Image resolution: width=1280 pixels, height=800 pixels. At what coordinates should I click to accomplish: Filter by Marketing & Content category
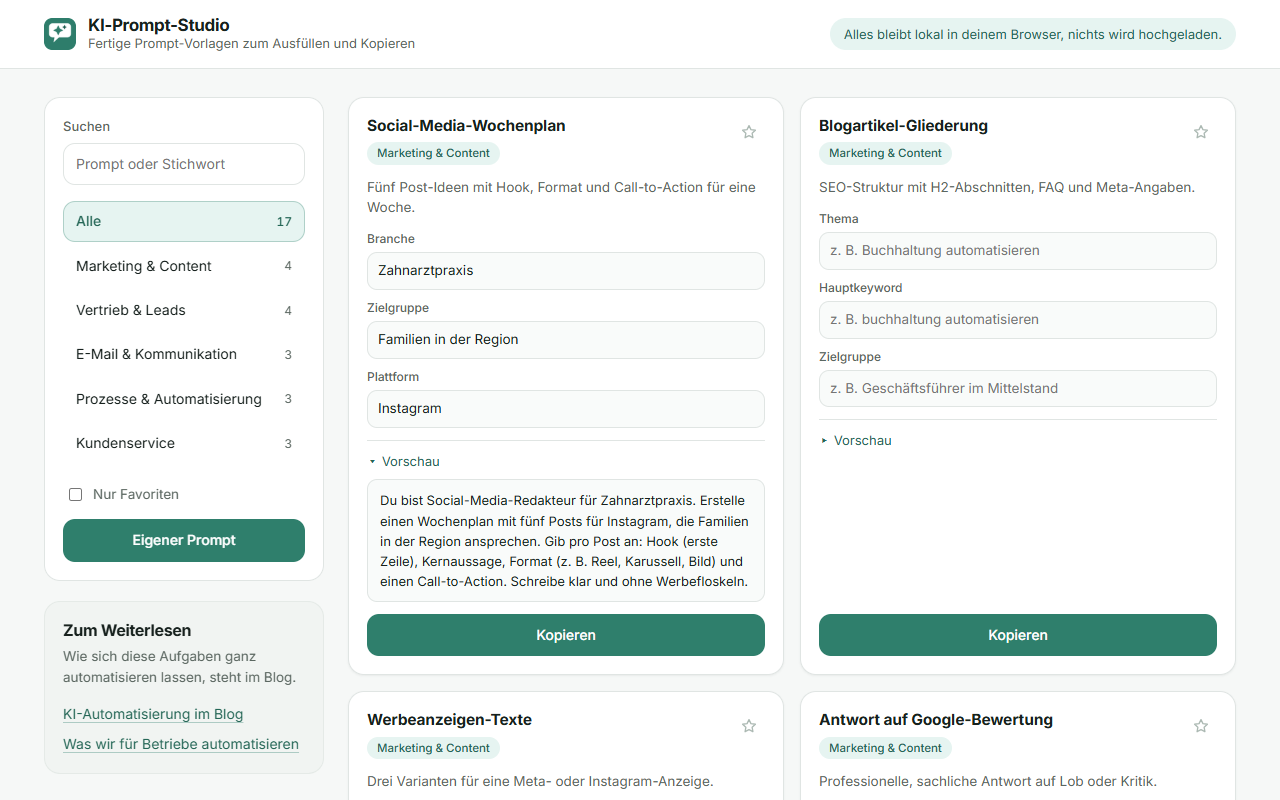184,266
